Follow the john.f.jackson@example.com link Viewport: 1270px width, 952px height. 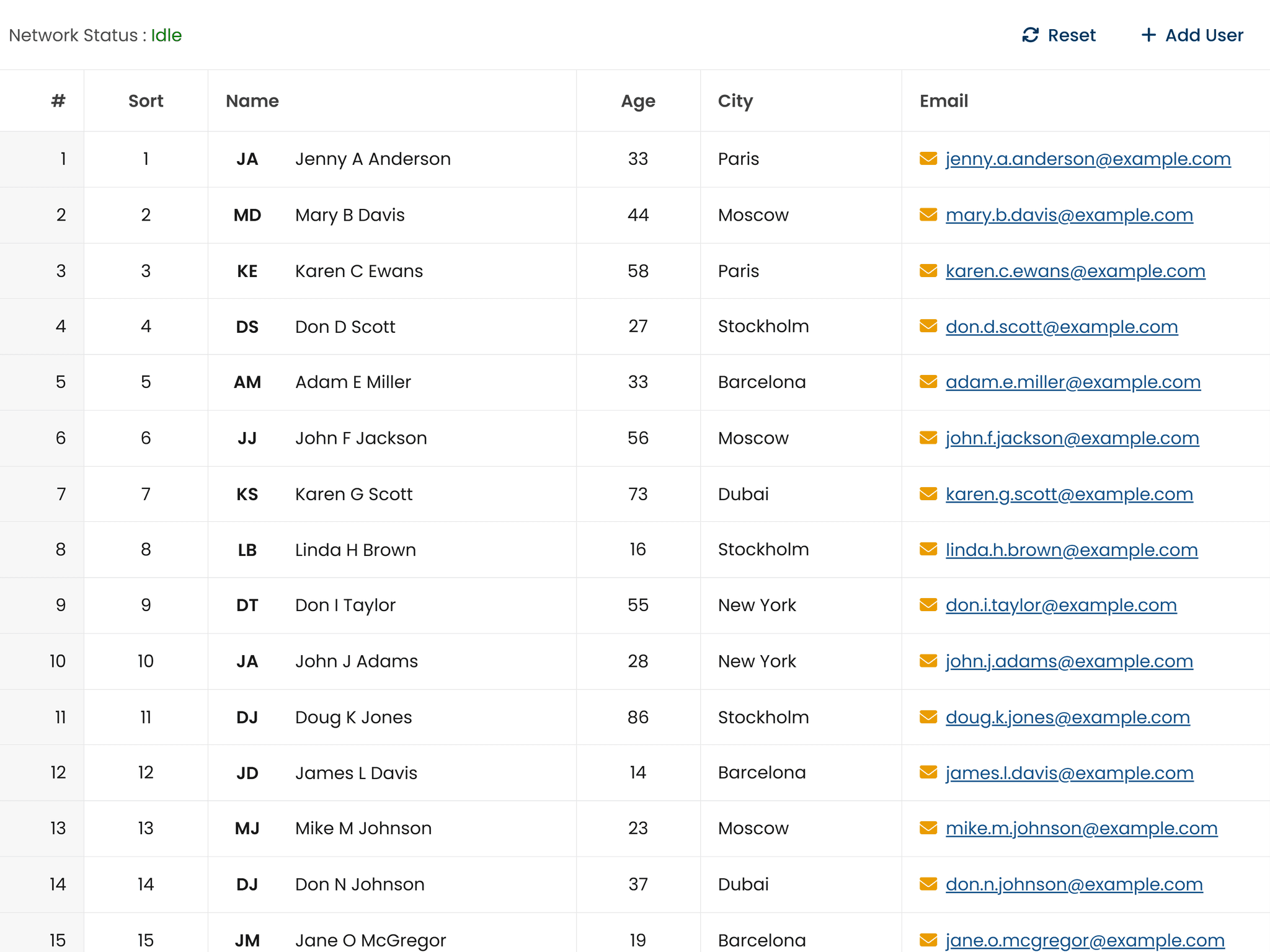click(x=1072, y=438)
